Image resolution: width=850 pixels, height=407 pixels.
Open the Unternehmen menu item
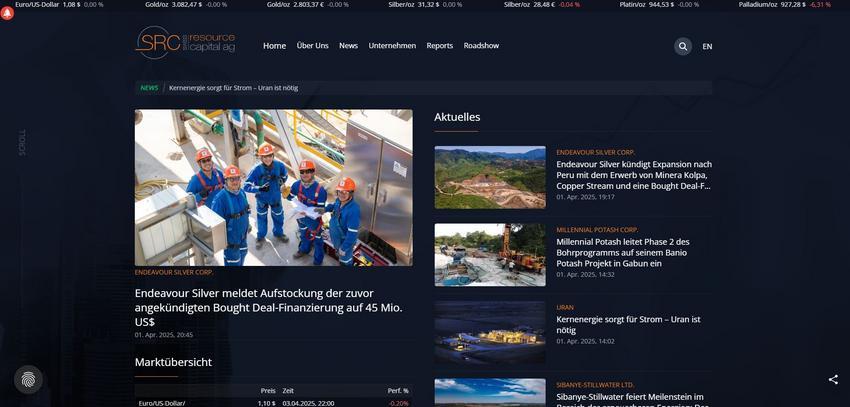(392, 46)
